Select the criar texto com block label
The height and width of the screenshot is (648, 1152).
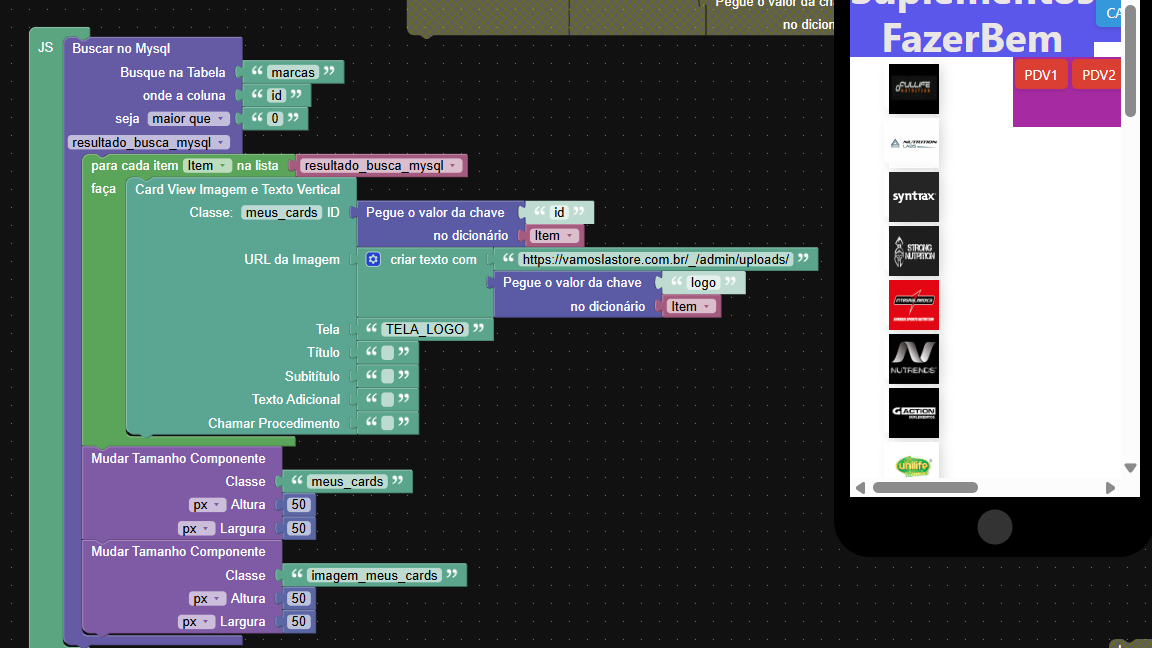point(433,259)
